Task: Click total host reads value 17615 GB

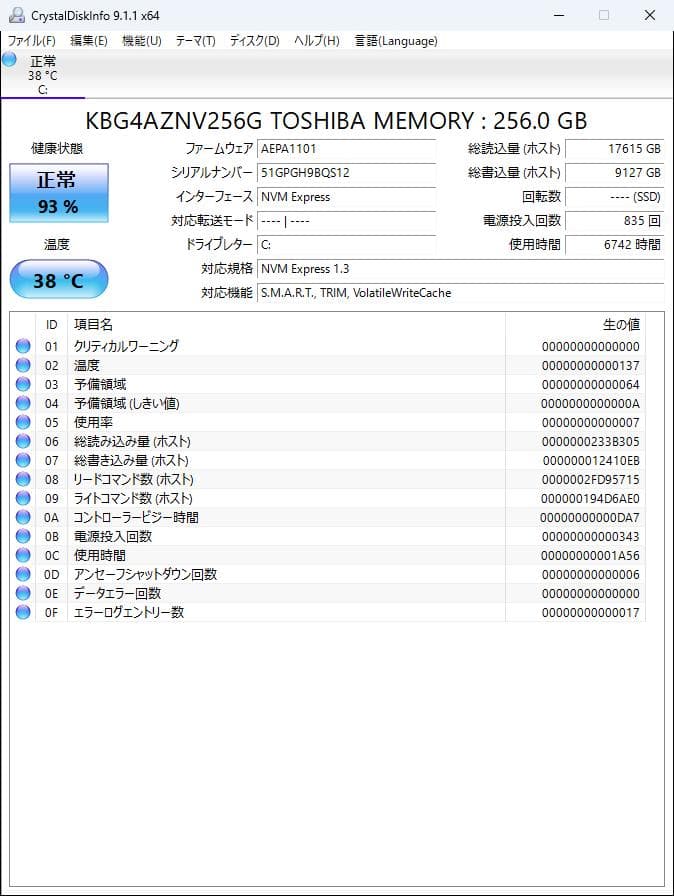Action: tap(615, 149)
